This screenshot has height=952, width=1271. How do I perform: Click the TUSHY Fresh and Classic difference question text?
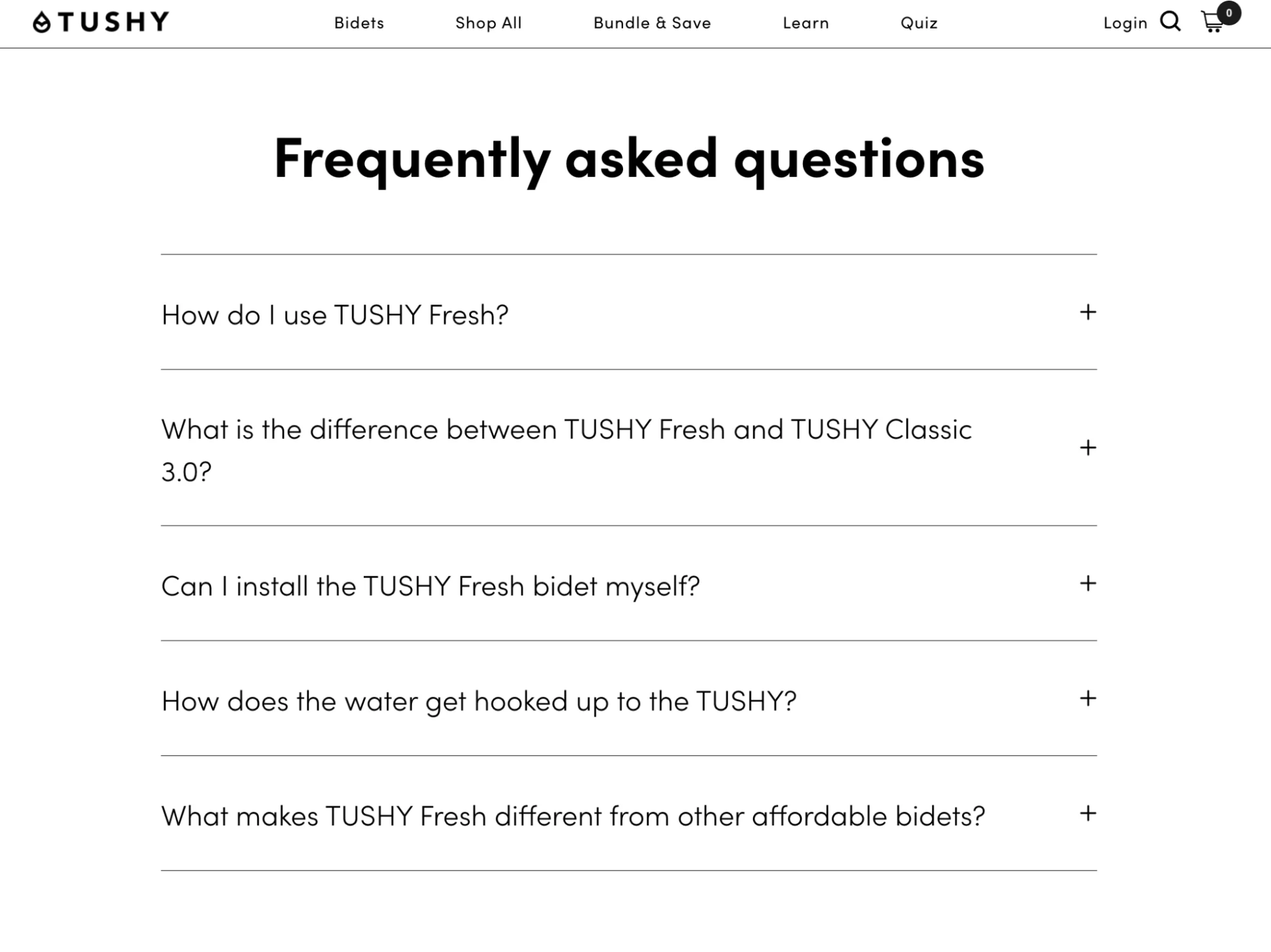point(565,429)
